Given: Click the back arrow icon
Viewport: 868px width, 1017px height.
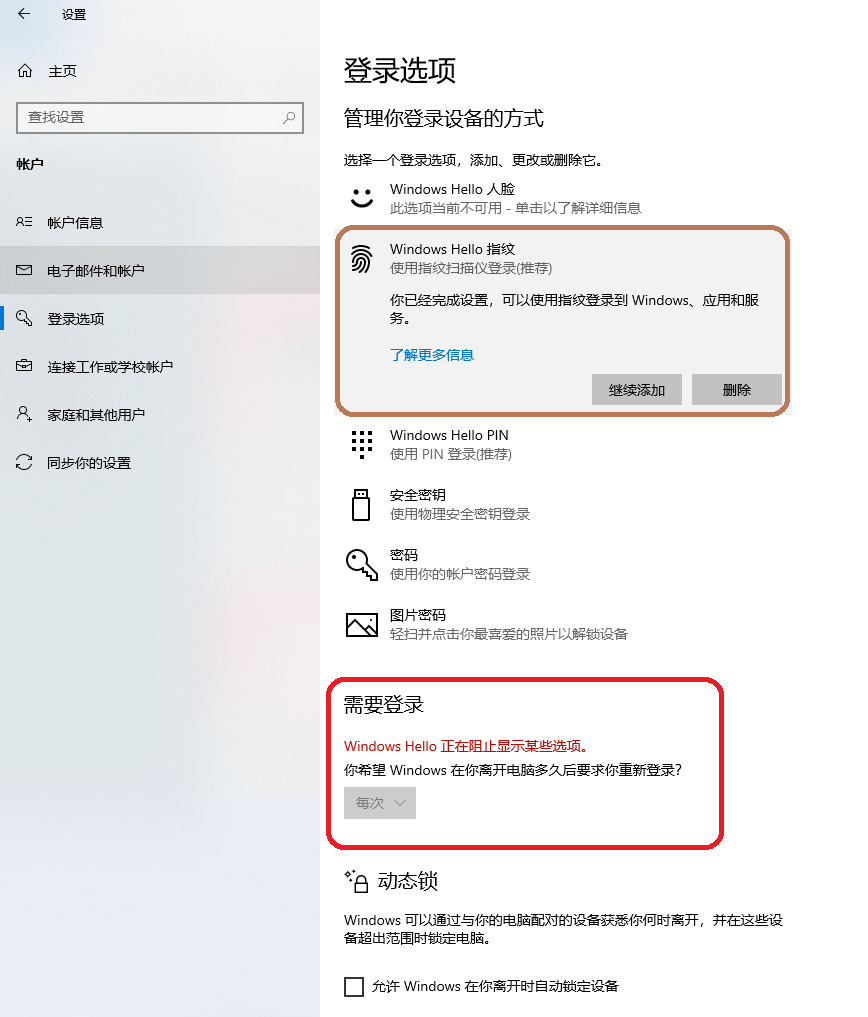Looking at the screenshot, I should click(x=24, y=14).
